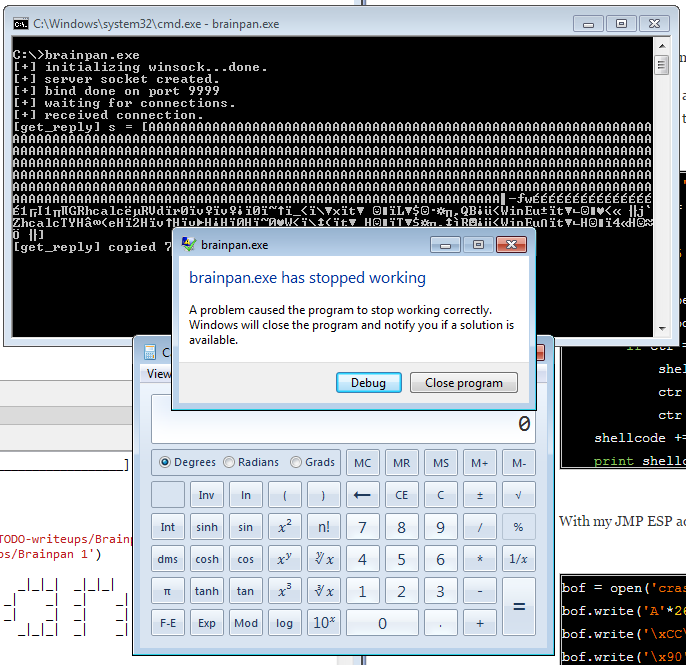Click the Mod modulo key
Viewport: 686px width, 665px height.
click(x=245, y=623)
